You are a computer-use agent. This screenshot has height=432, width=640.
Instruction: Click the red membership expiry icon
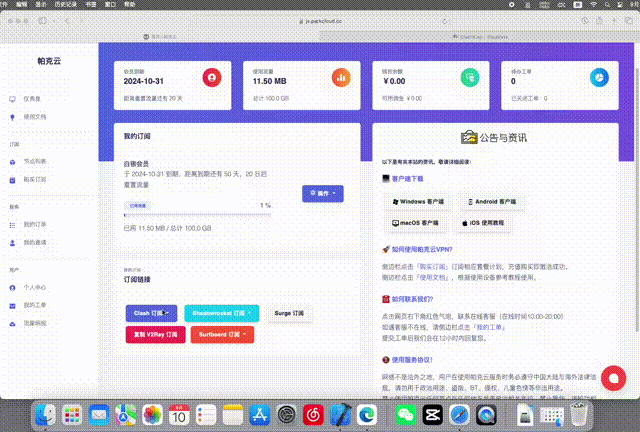point(211,77)
